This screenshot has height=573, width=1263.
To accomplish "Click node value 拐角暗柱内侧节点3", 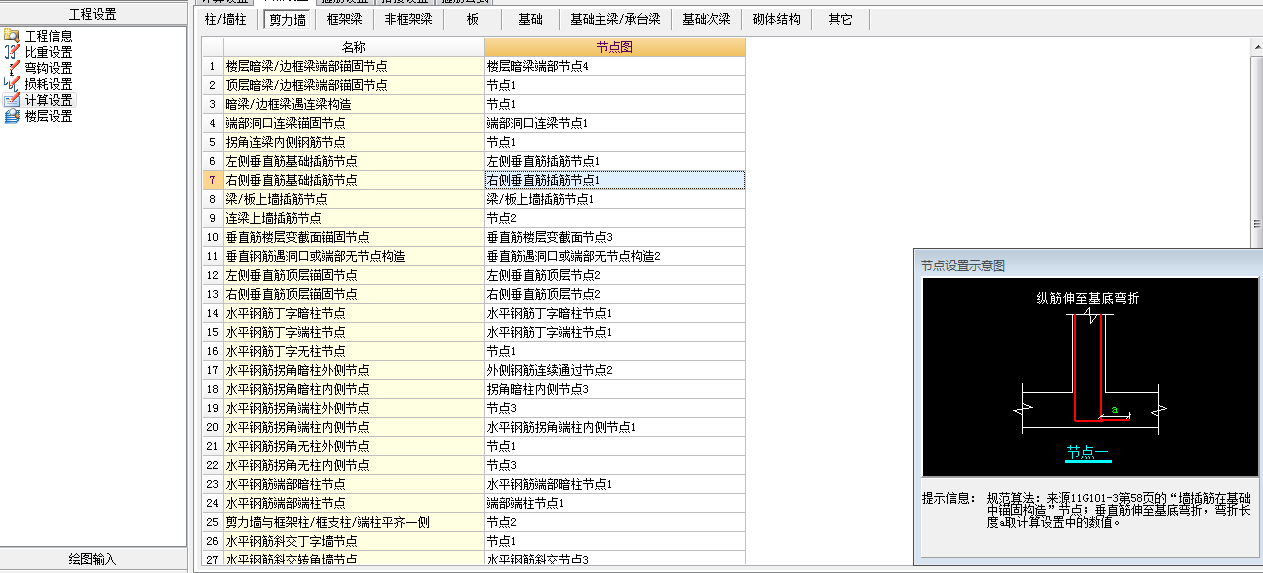I will [615, 389].
